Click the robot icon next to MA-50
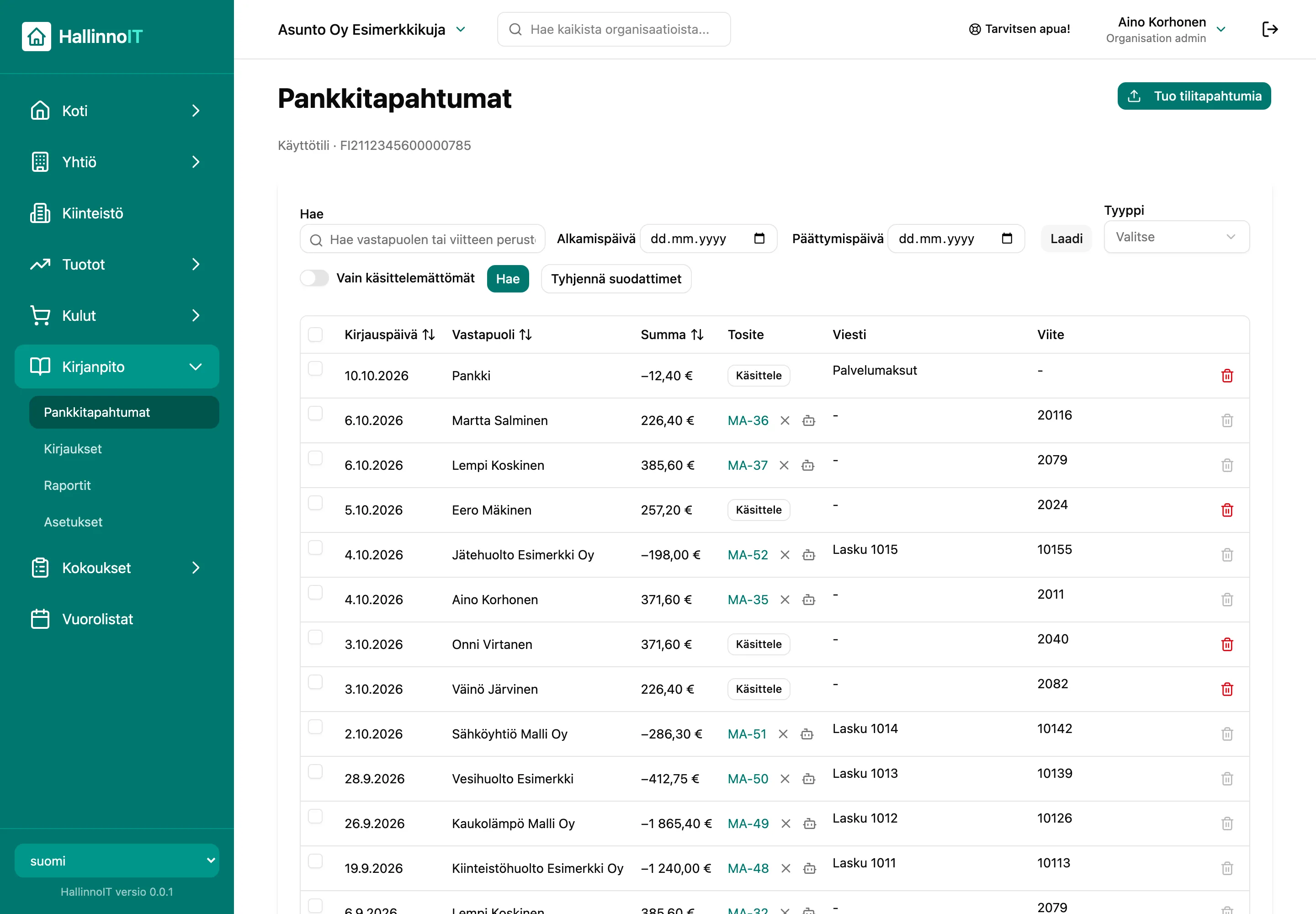This screenshot has height=914, width=1316. pyautogui.click(x=808, y=779)
